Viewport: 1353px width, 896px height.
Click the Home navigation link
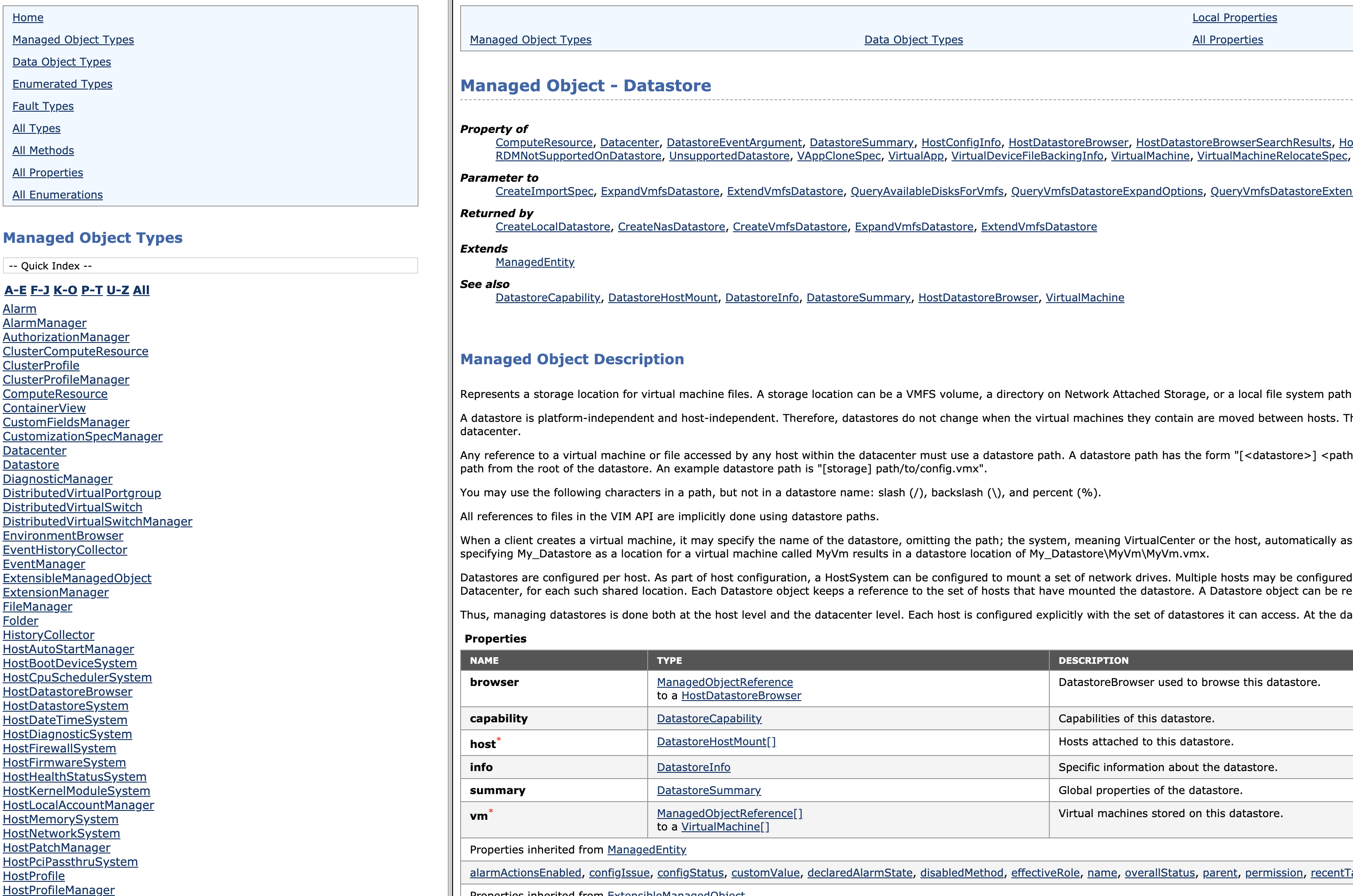[27, 18]
